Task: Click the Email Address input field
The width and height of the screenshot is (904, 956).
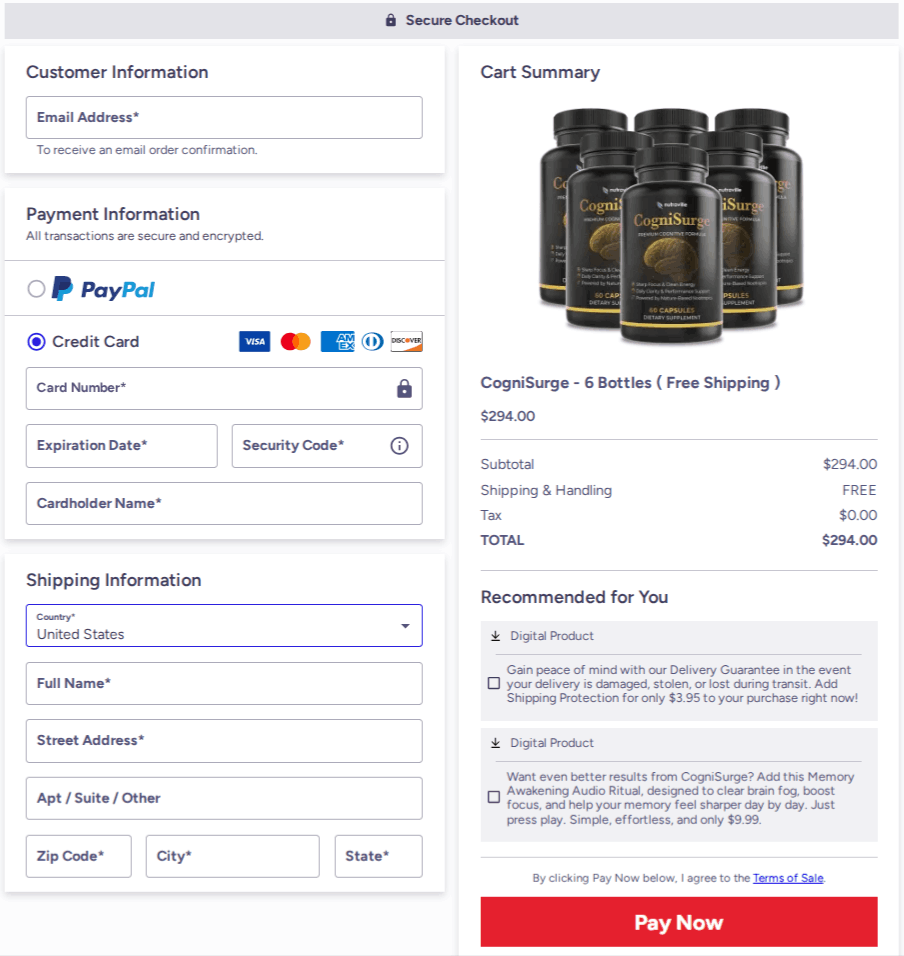Action: (224, 117)
